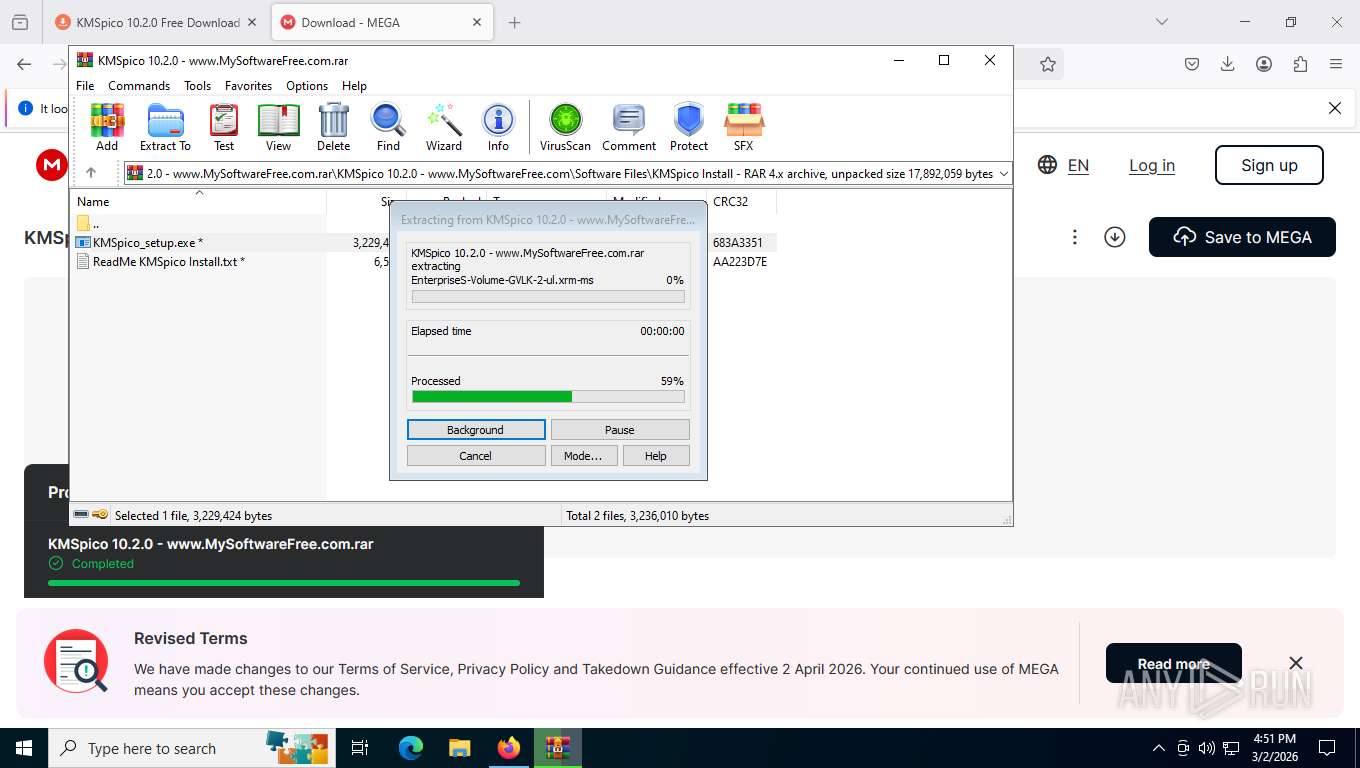Screen dimensions: 1360x768
Task: Sort by the Name column header
Action: pyautogui.click(x=200, y=201)
